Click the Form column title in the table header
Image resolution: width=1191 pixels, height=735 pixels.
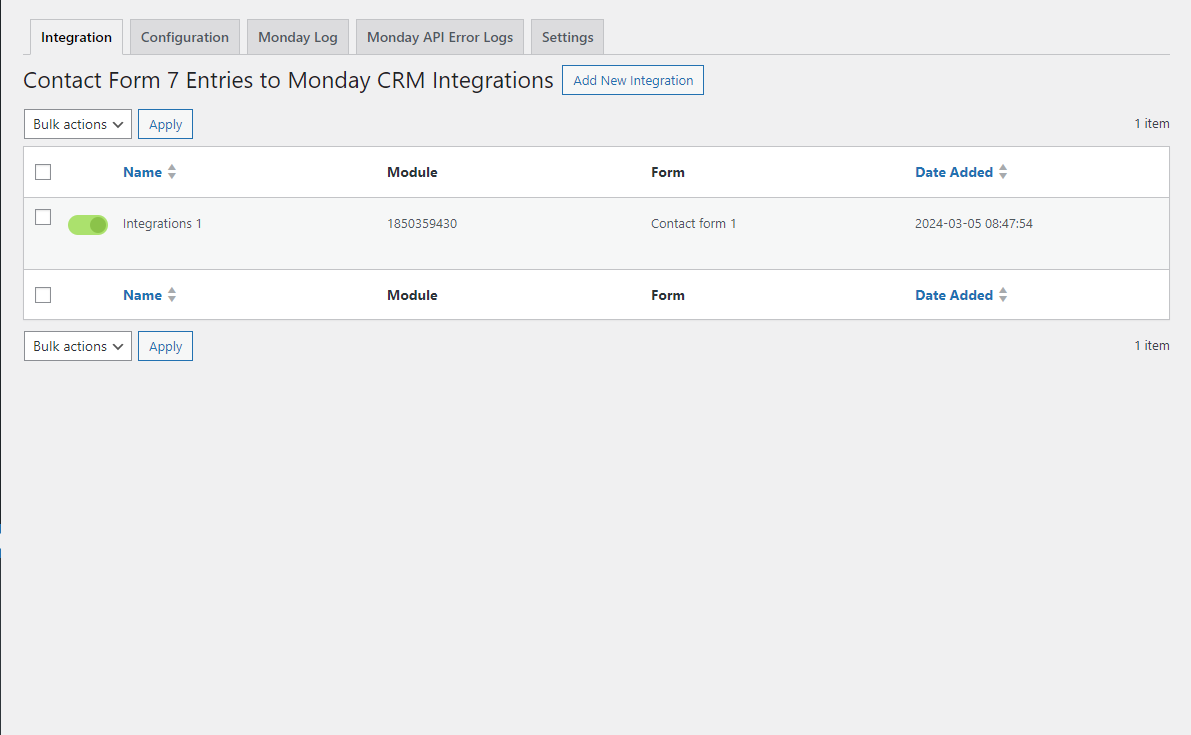(668, 172)
